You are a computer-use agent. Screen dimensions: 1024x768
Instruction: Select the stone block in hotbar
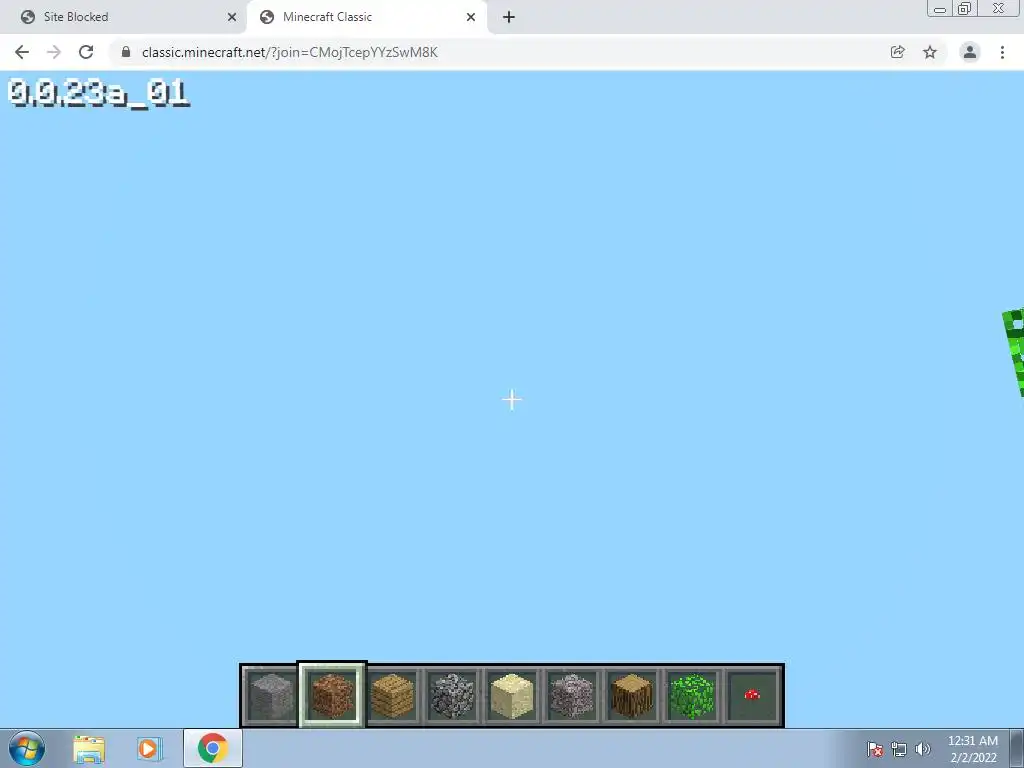tap(271, 696)
